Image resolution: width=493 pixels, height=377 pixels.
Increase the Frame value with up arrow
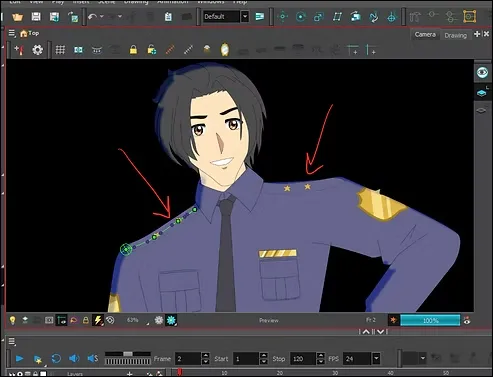coord(206,356)
